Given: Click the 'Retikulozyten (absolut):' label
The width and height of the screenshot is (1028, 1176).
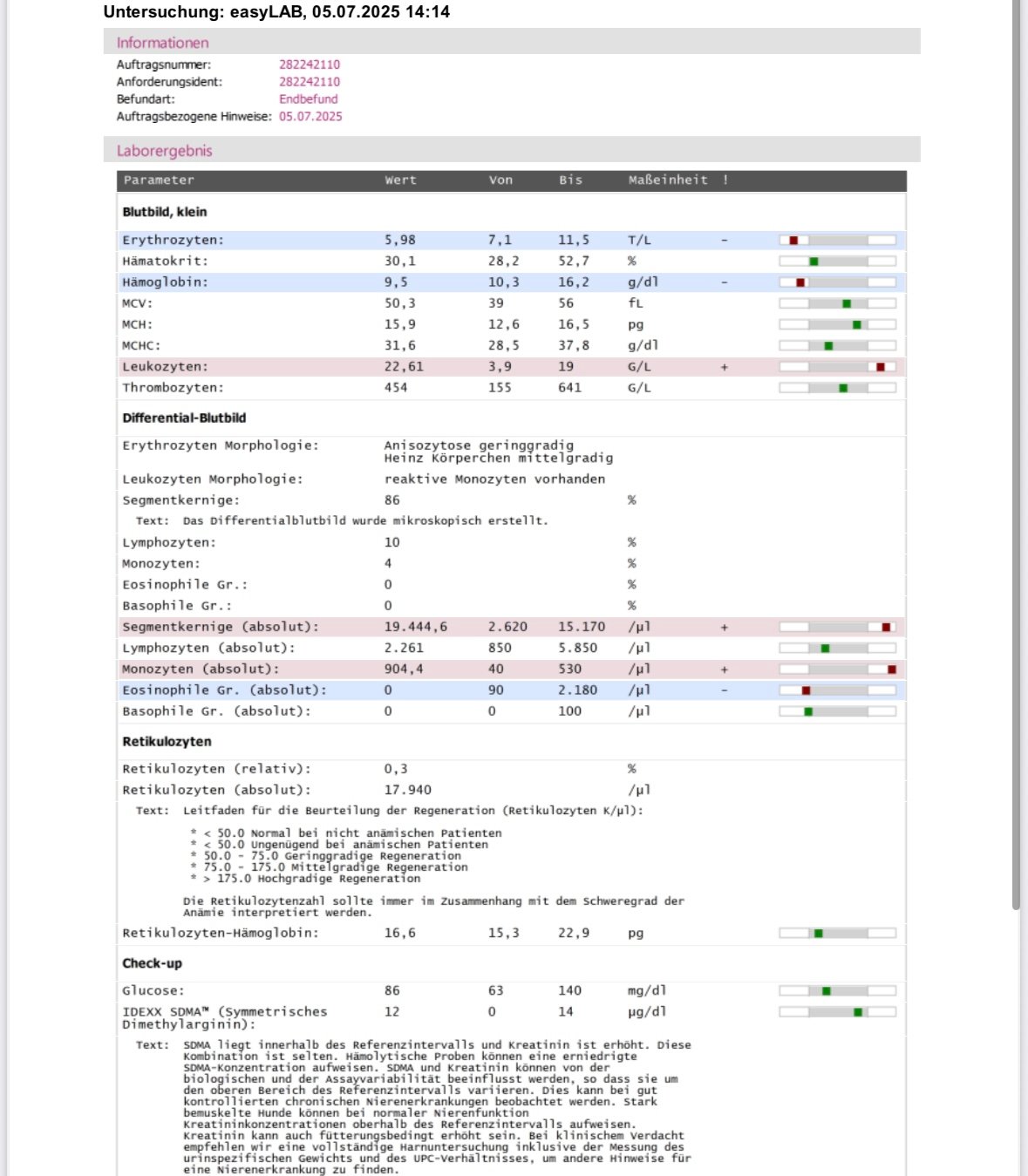Looking at the screenshot, I should (217, 791).
